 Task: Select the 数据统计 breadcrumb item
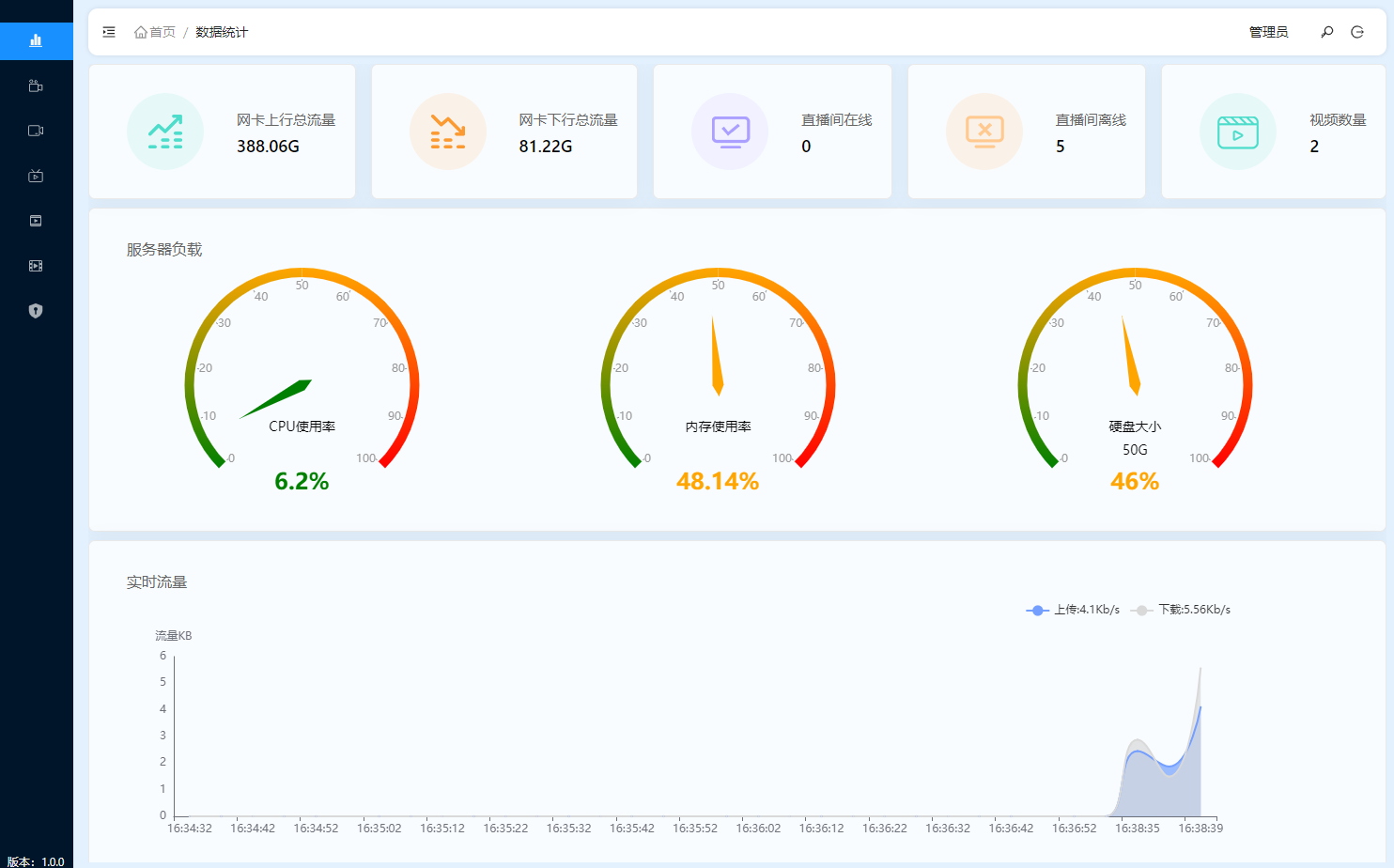pyautogui.click(x=221, y=31)
